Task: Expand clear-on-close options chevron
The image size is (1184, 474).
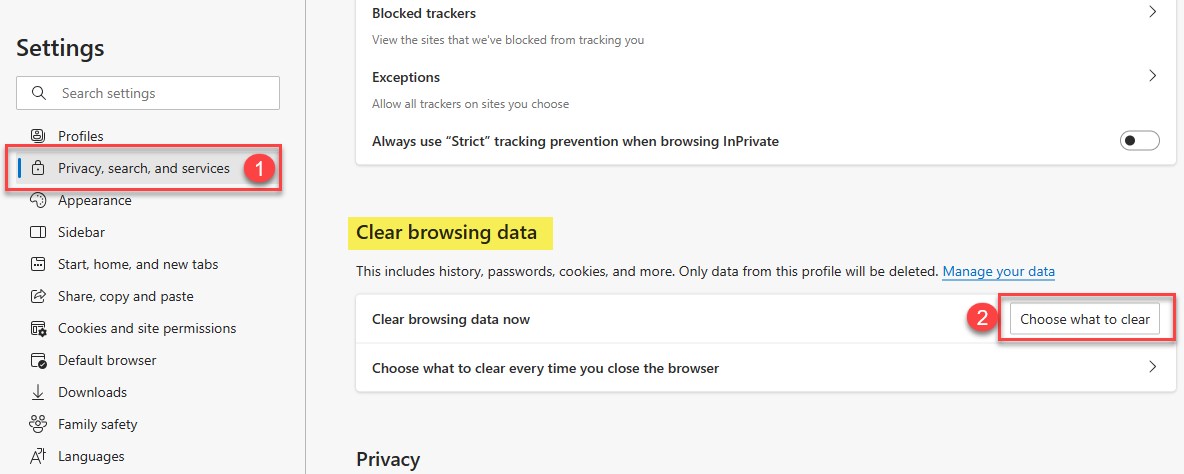Action: [1152, 367]
